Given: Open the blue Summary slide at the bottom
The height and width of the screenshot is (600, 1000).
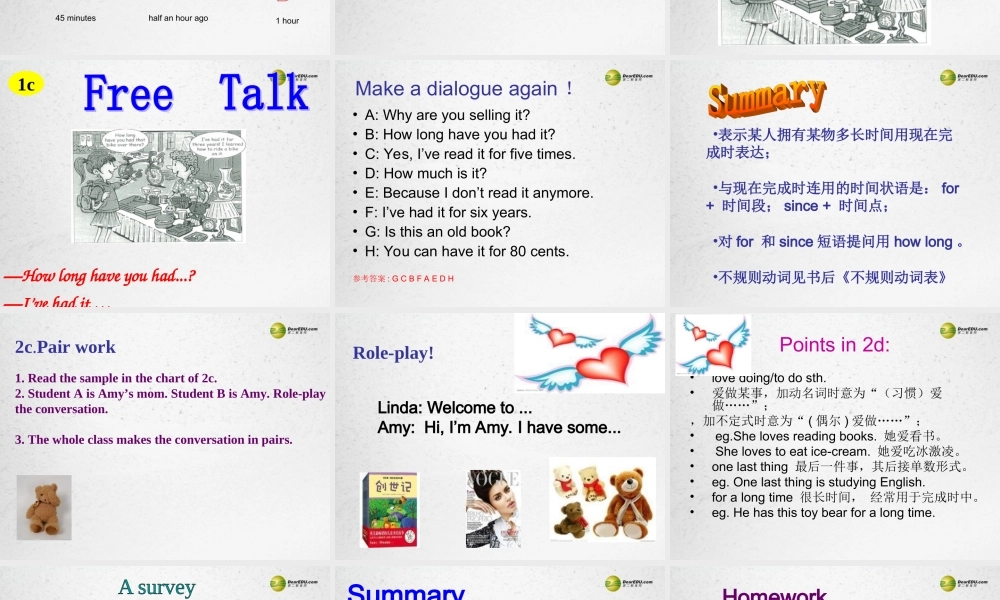Looking at the screenshot, I should (x=500, y=584).
